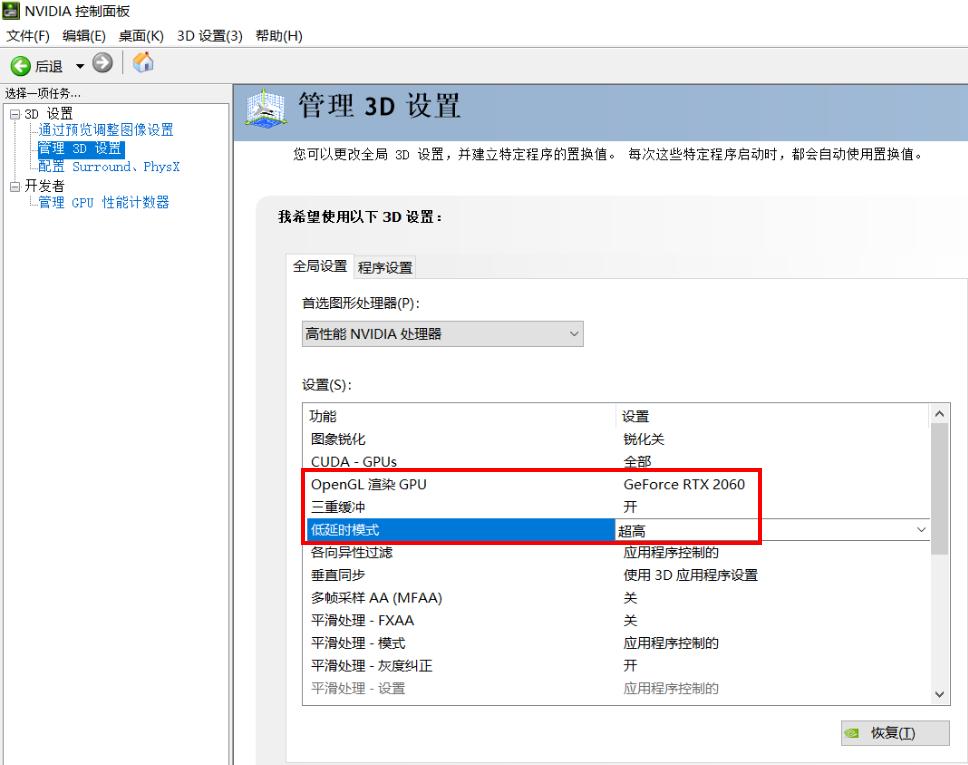Switch to the 程序设置 tab

point(384,267)
